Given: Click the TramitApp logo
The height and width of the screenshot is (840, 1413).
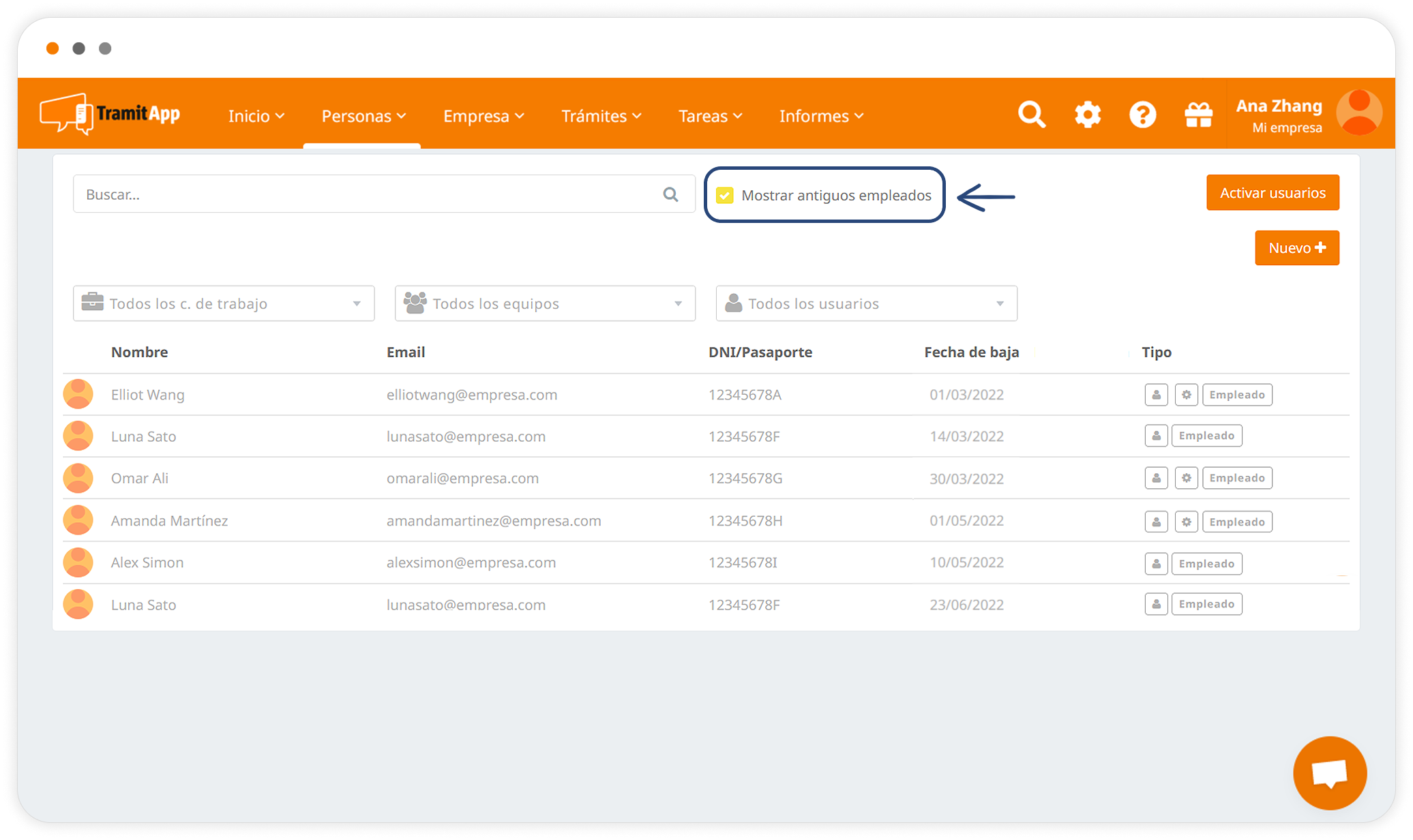Looking at the screenshot, I should (110, 114).
